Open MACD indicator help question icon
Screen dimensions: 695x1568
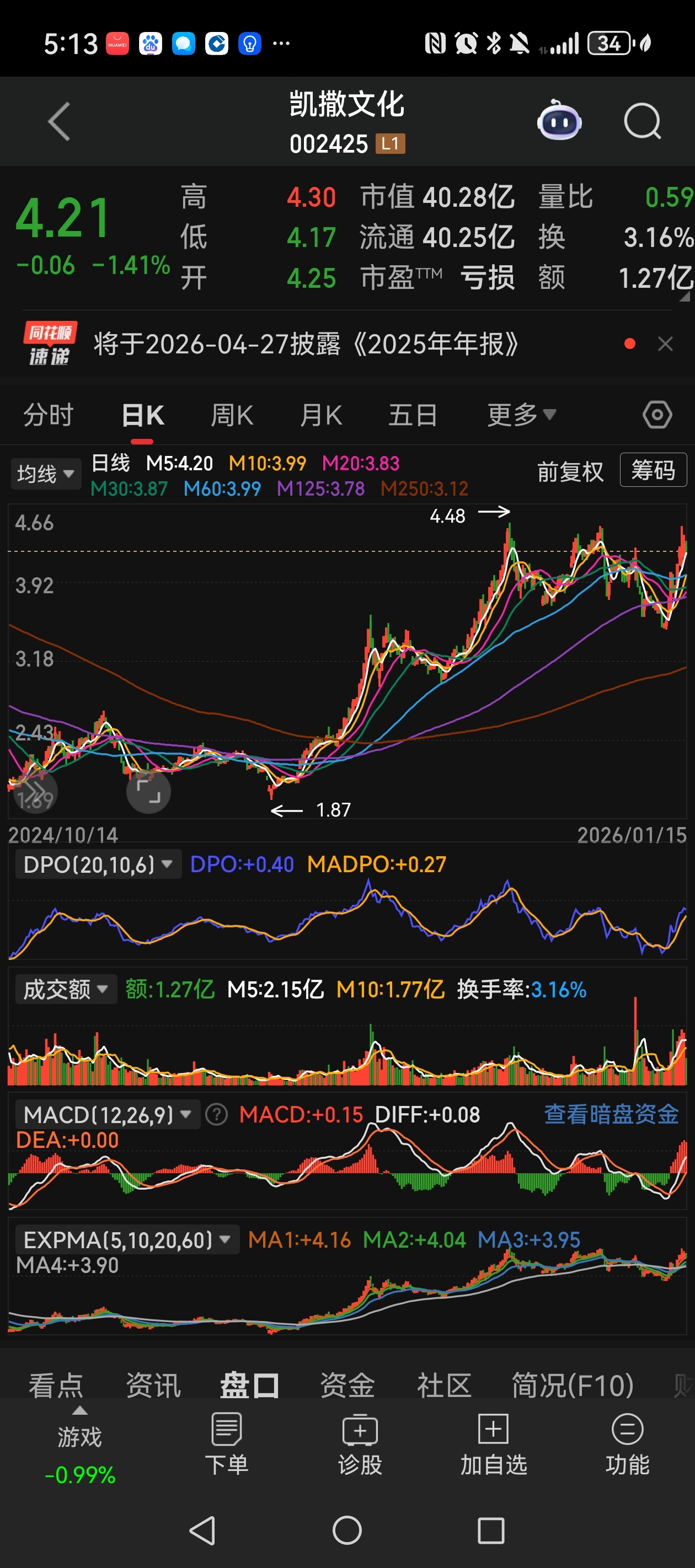[x=216, y=1114]
